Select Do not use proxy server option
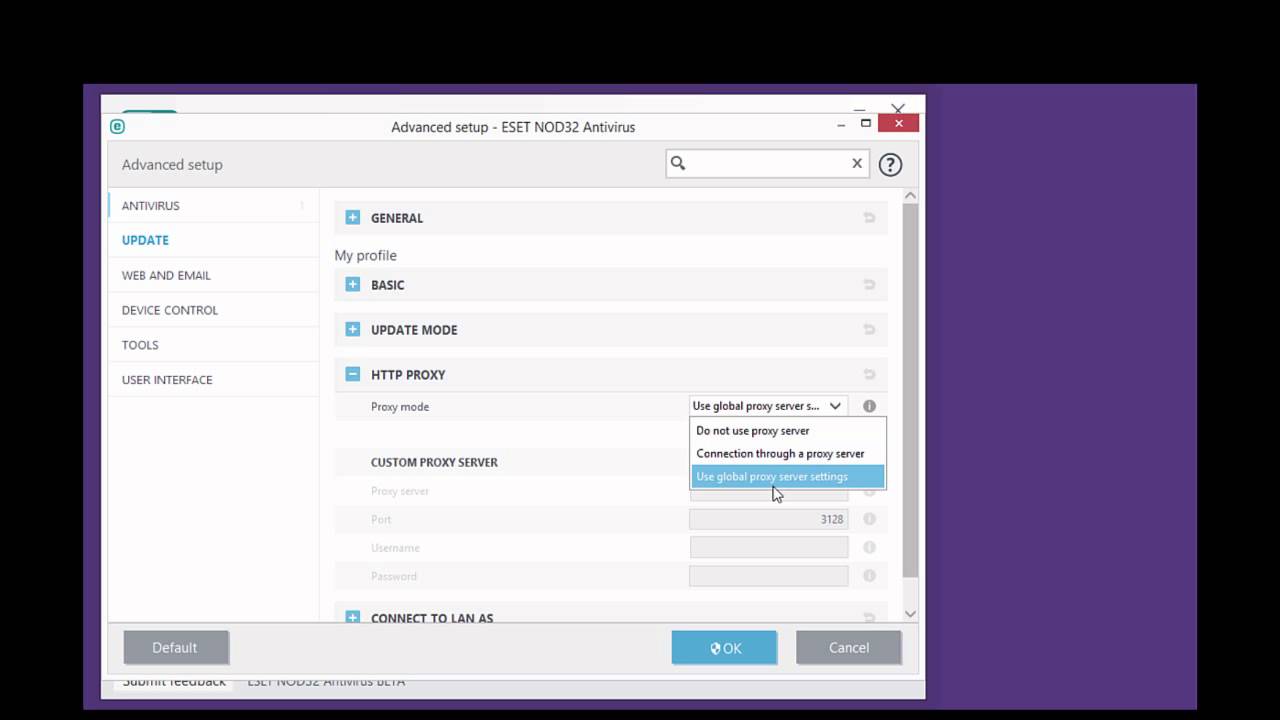The height and width of the screenshot is (720, 1280). point(787,431)
